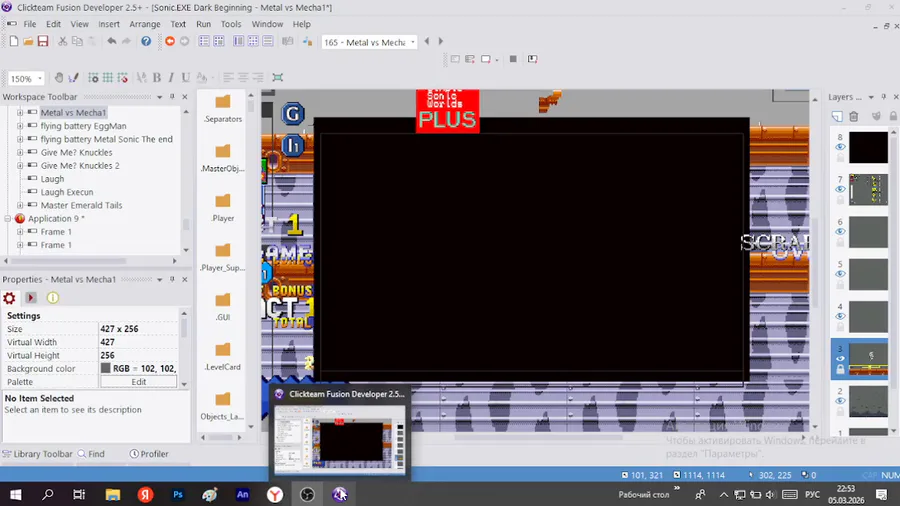Expand Master Emerald Tails node

[x=20, y=205]
